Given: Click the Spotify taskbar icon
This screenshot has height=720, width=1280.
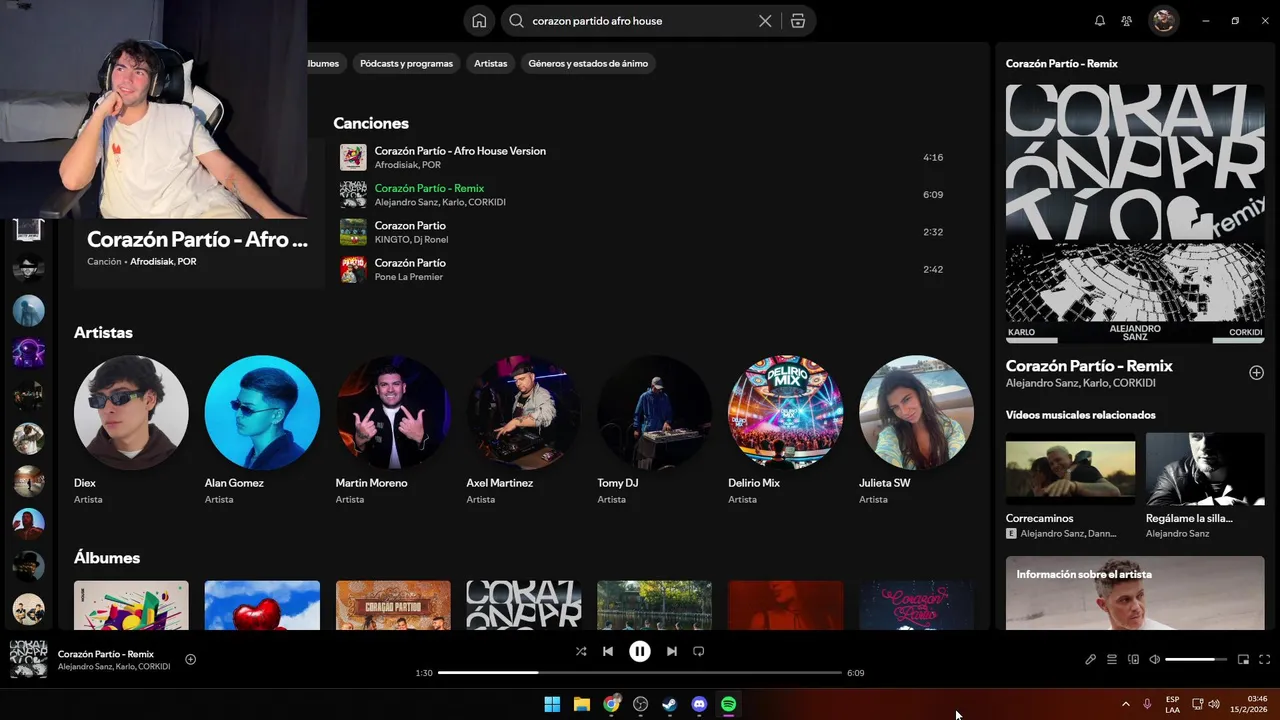Looking at the screenshot, I should point(729,704).
